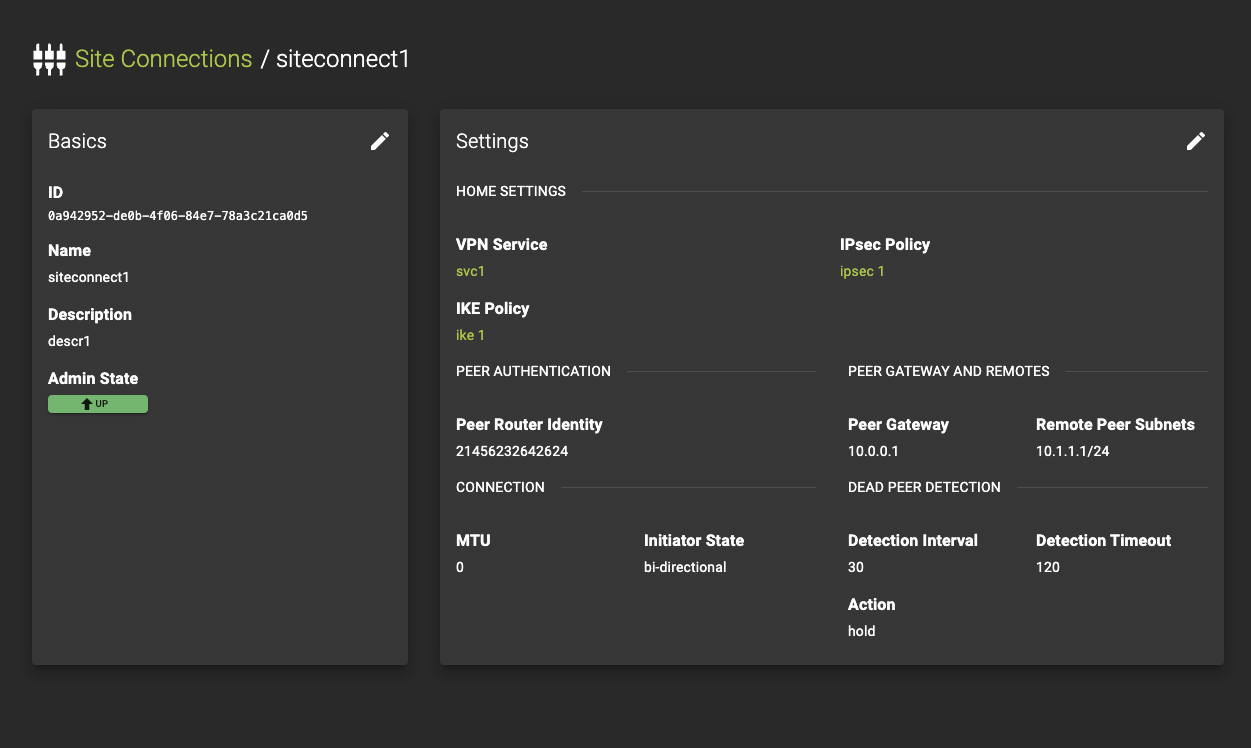
Task: Click the VPN Service label
Action: [501, 244]
